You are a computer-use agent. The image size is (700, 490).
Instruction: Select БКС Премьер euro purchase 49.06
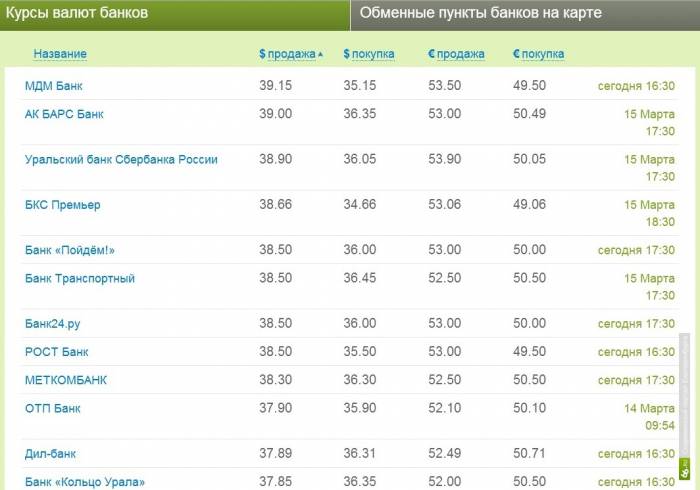tap(529, 204)
